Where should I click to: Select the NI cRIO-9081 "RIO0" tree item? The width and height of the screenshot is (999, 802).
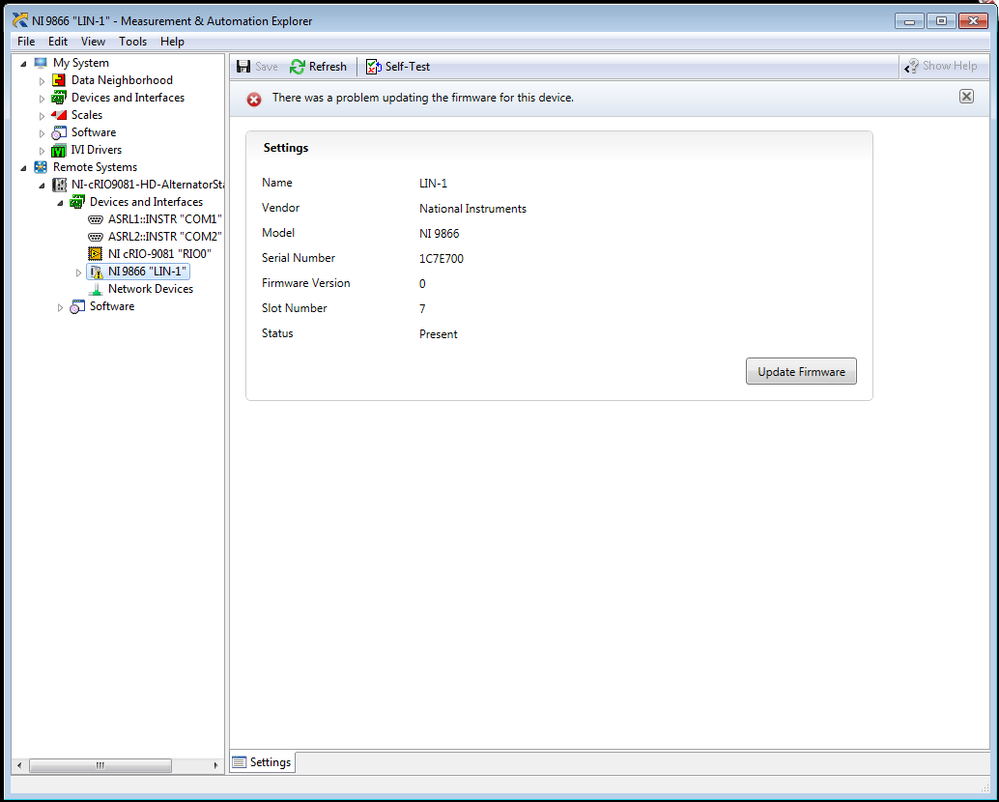point(159,254)
